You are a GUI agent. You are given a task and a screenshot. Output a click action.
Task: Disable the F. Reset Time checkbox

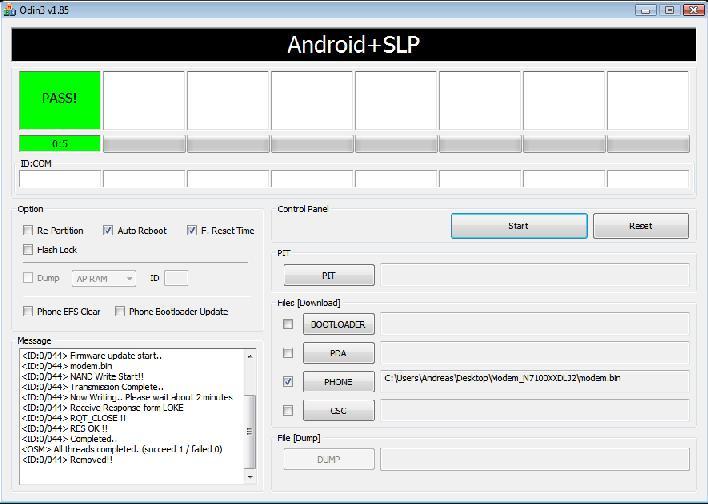pos(192,230)
